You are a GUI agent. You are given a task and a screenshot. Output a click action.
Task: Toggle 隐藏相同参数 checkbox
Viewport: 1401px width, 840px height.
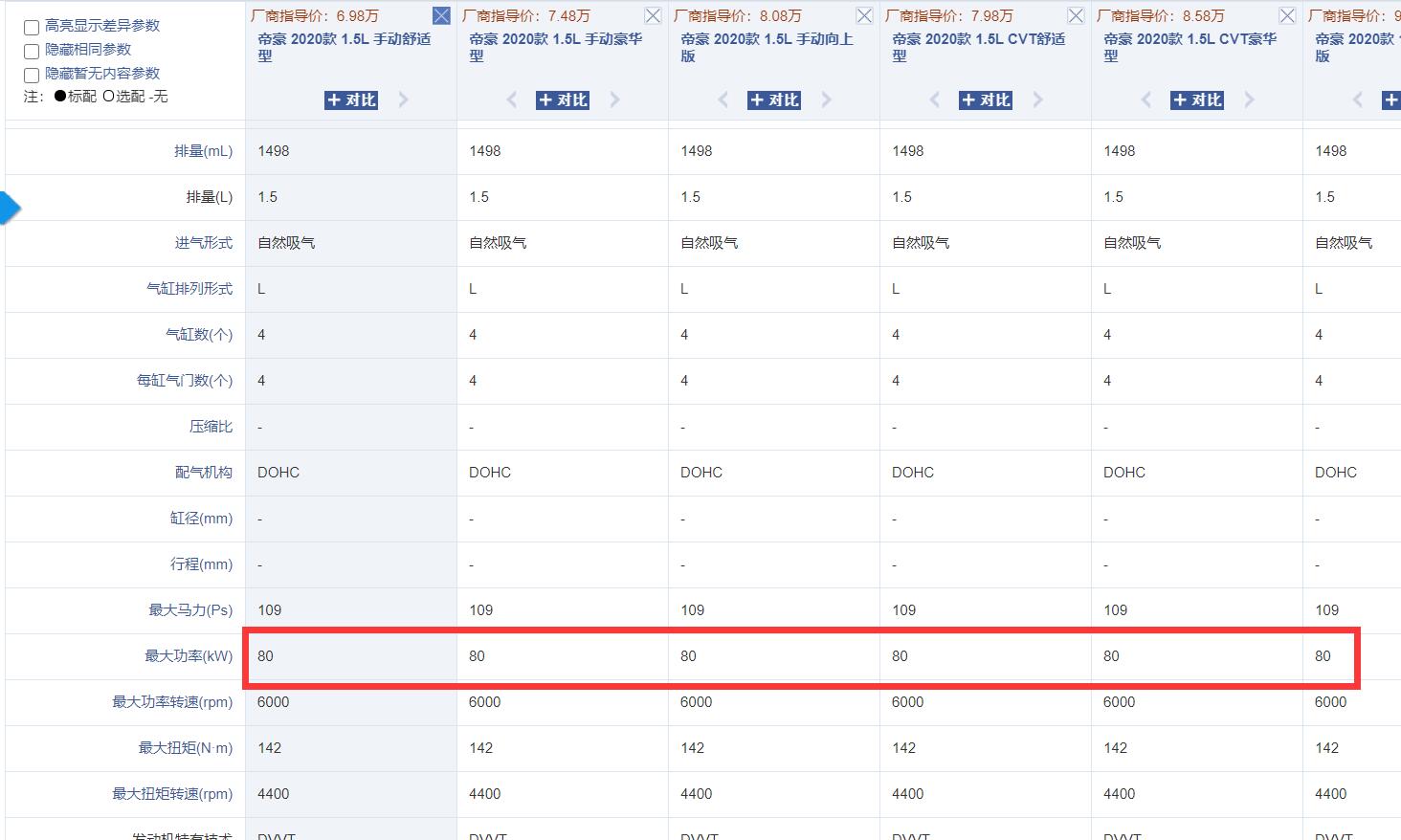point(32,52)
